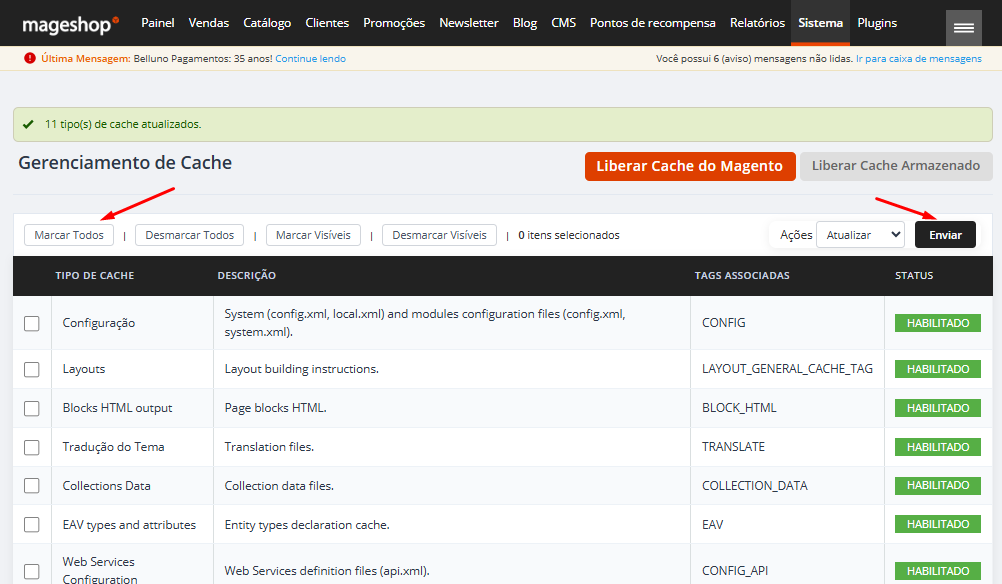Image resolution: width=1002 pixels, height=584 pixels.
Task: Click HABILITADO status for EAV types
Action: pos(937,525)
